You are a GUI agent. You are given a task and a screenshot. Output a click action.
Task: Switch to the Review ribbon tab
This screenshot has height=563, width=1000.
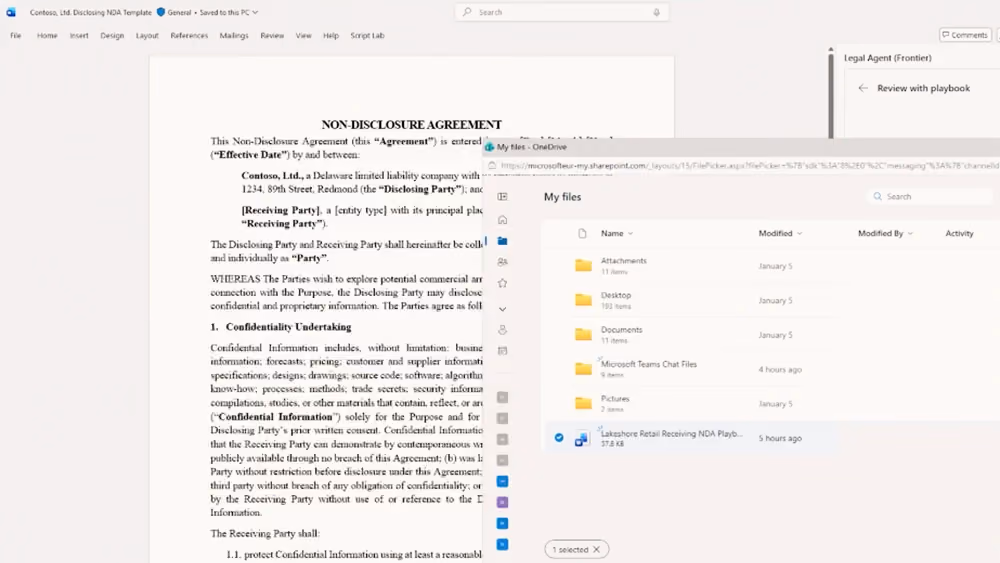click(x=272, y=36)
